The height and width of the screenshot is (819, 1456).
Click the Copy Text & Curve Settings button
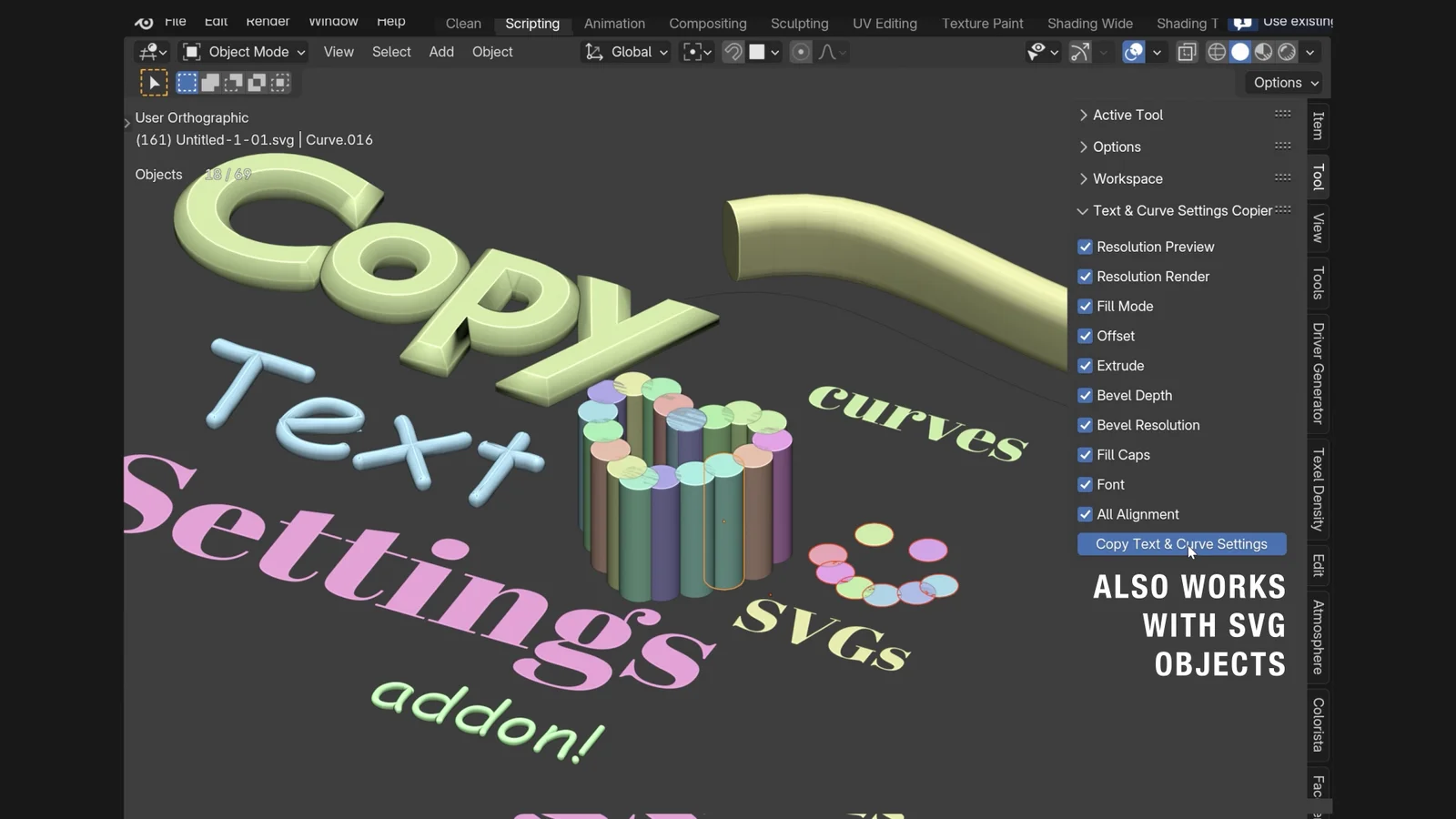tap(1180, 543)
